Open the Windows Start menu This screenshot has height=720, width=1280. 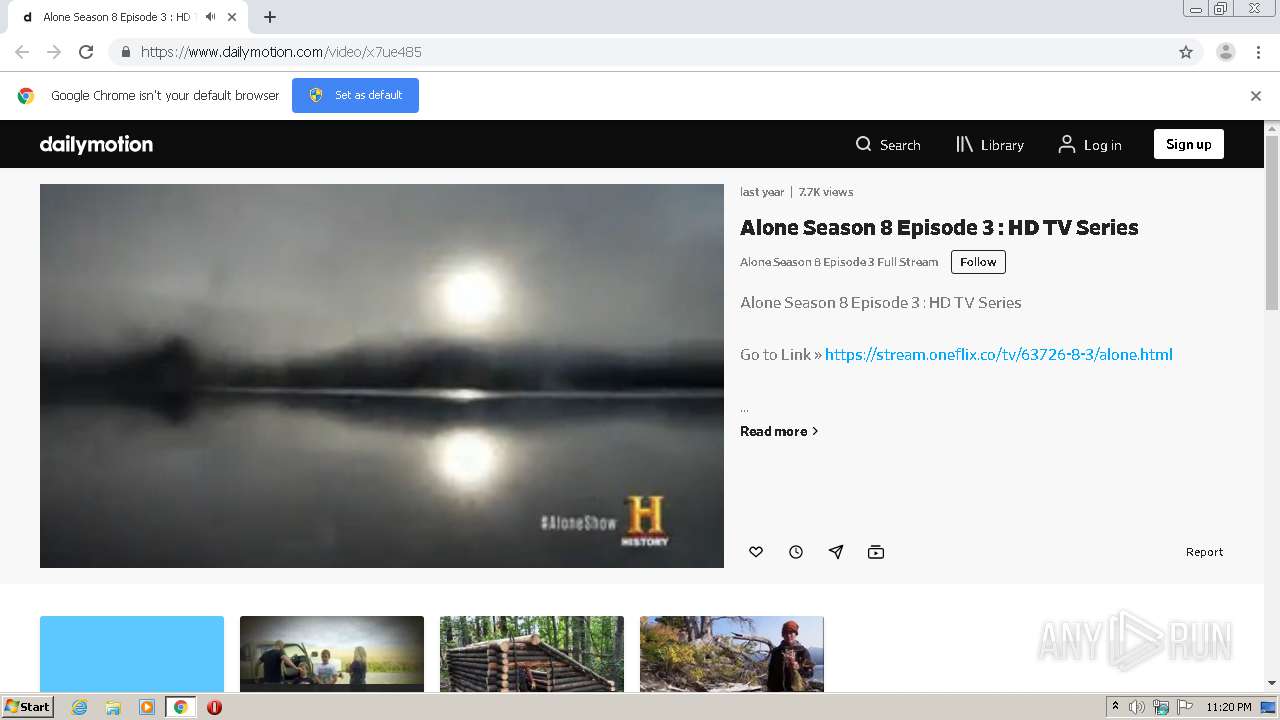pyautogui.click(x=27, y=706)
